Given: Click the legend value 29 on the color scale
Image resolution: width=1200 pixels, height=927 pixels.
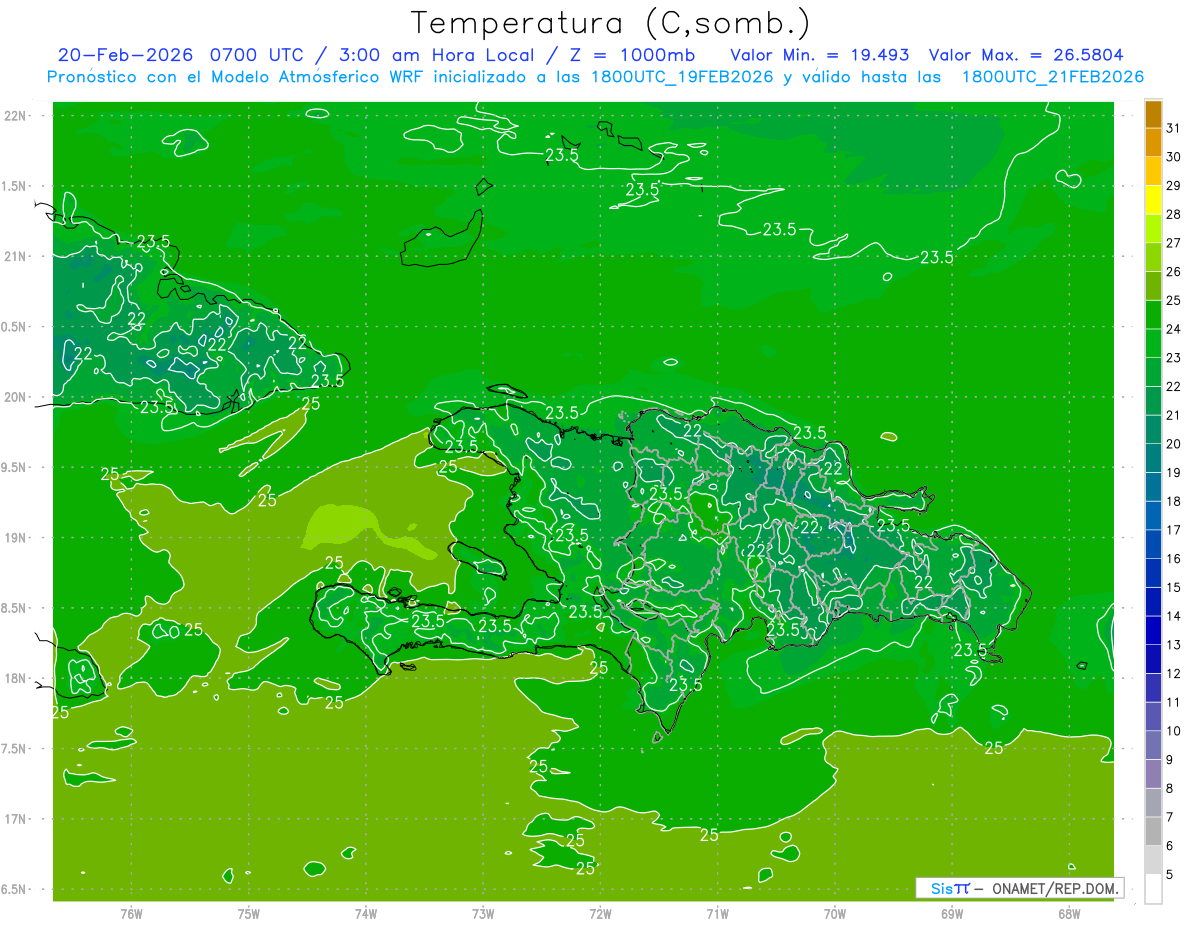Looking at the screenshot, I should (x=1173, y=185).
